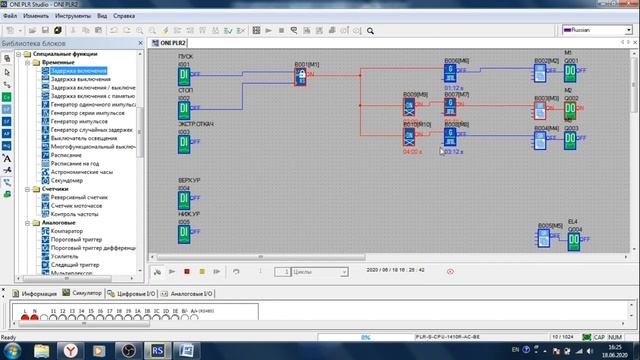This screenshot has width=640, height=360.
Task: Click the grid icon left of toolbar Play
Action: click(x=256, y=31)
